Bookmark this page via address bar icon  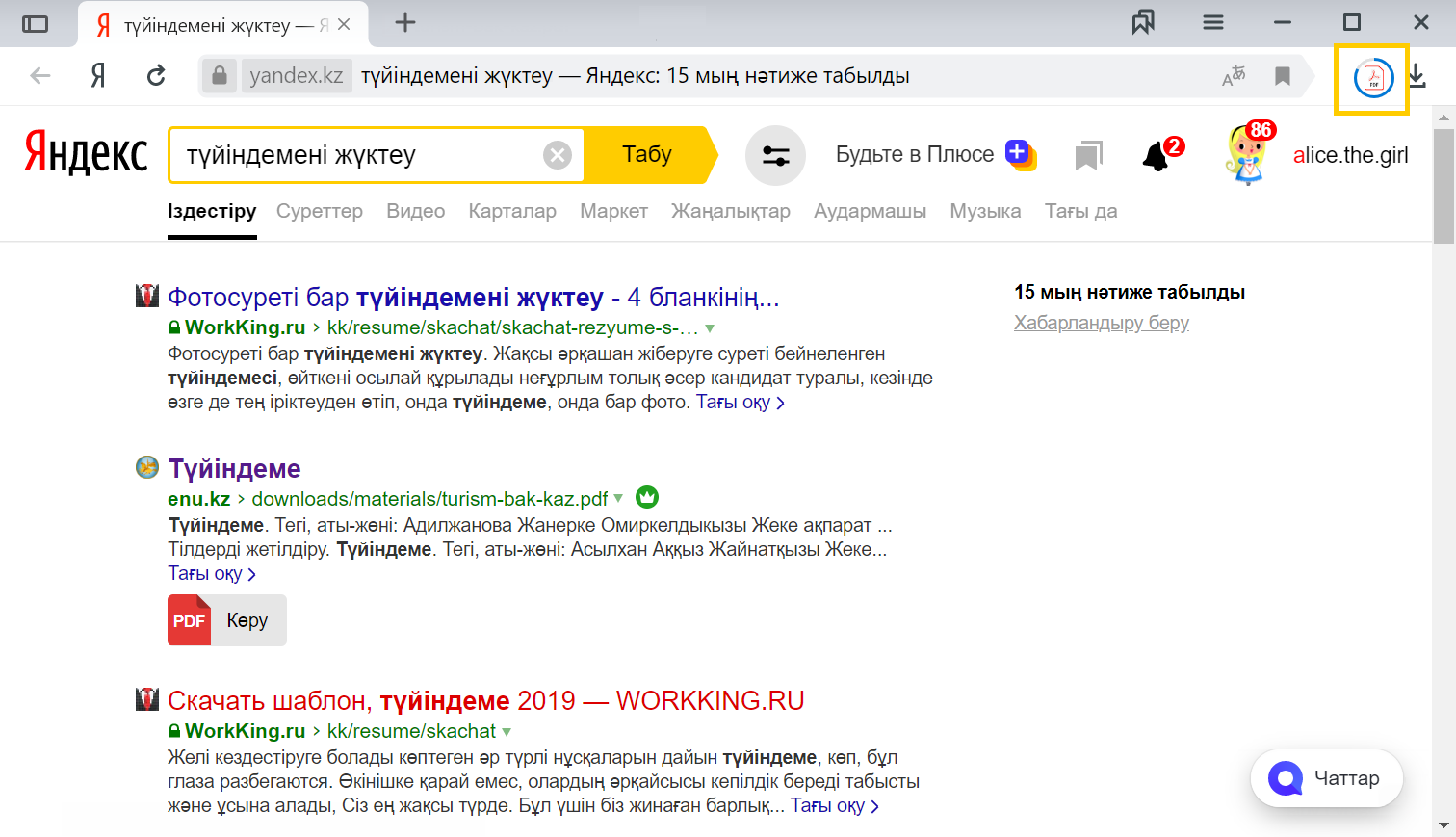1283,76
